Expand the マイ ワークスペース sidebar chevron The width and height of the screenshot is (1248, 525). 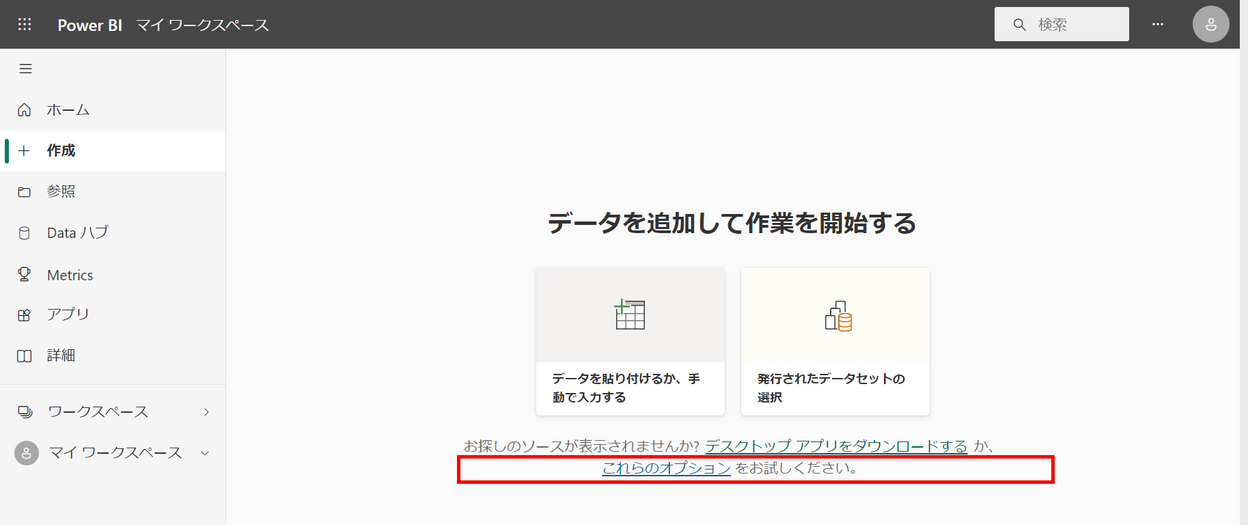tap(205, 453)
